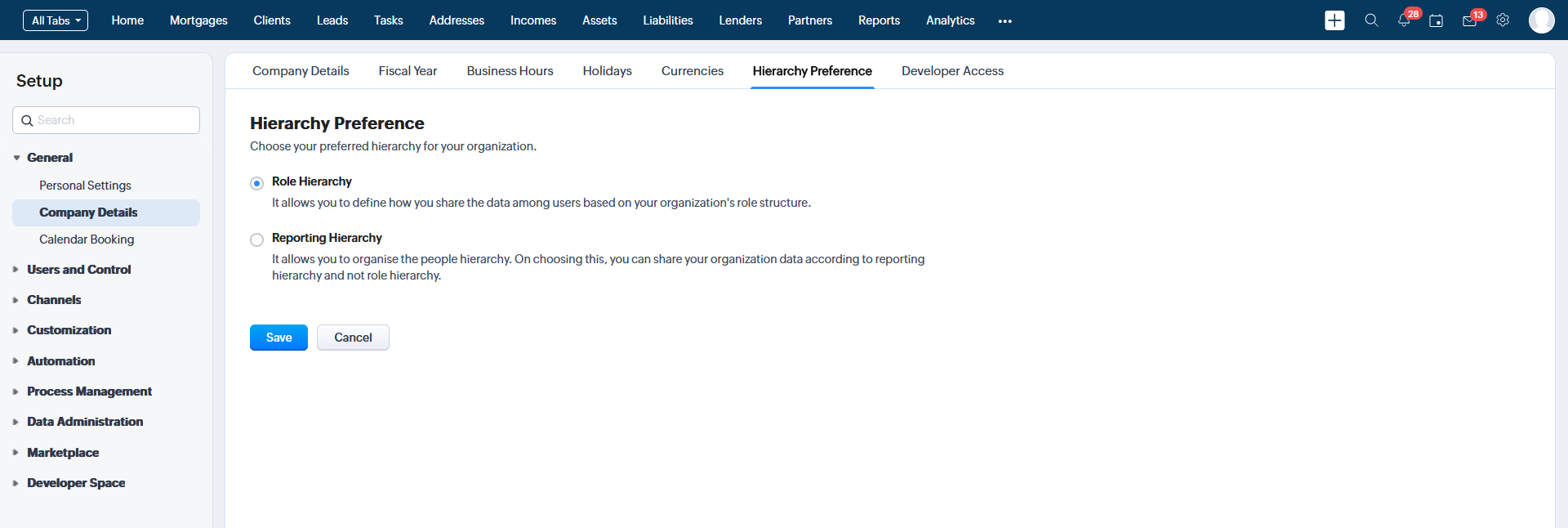Click the user profile avatar
This screenshot has width=1568, height=528.
tap(1541, 20)
